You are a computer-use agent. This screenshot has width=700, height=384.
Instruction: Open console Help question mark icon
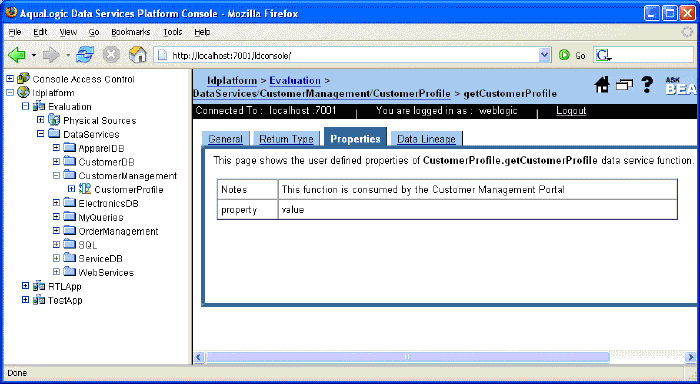coord(647,84)
